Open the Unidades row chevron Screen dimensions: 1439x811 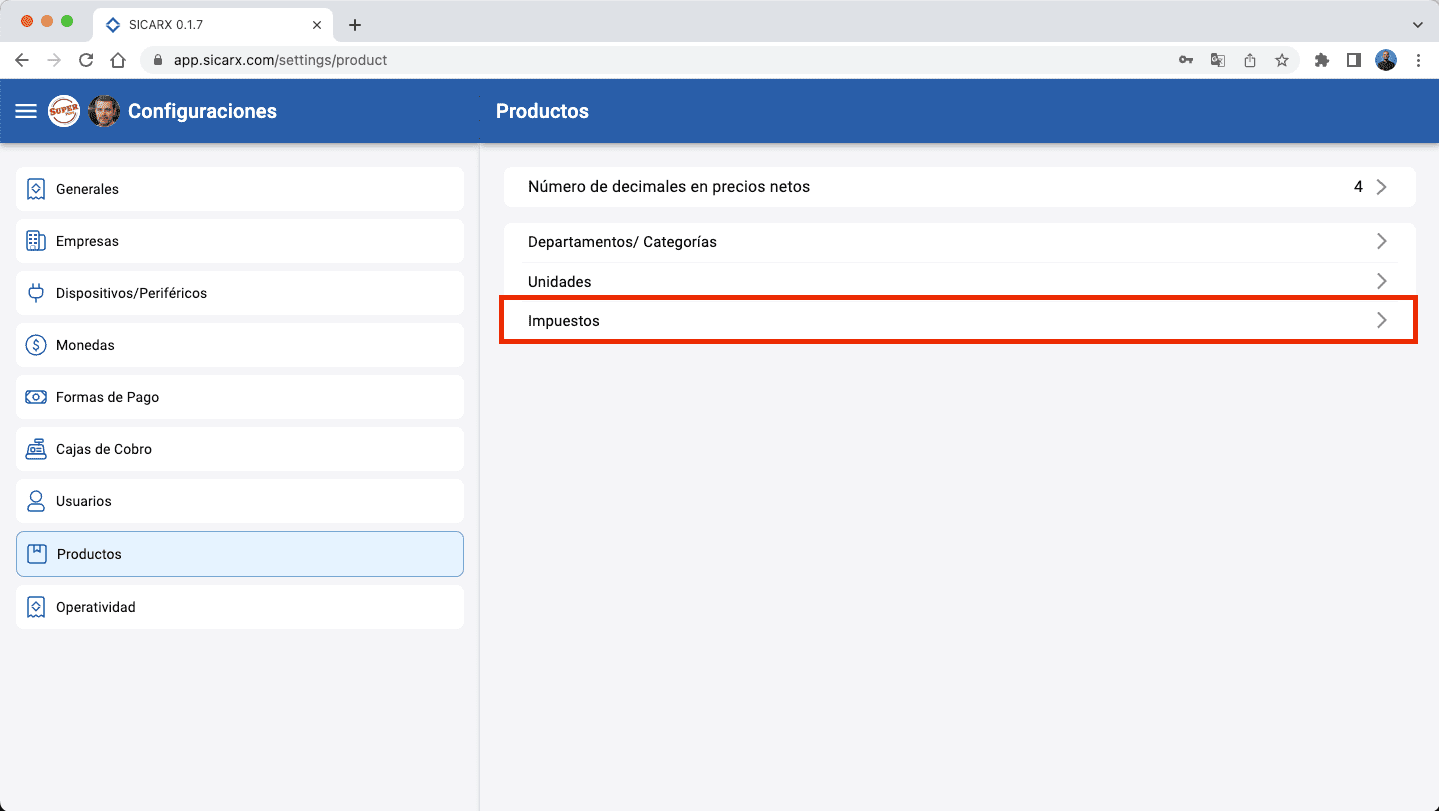point(1381,281)
